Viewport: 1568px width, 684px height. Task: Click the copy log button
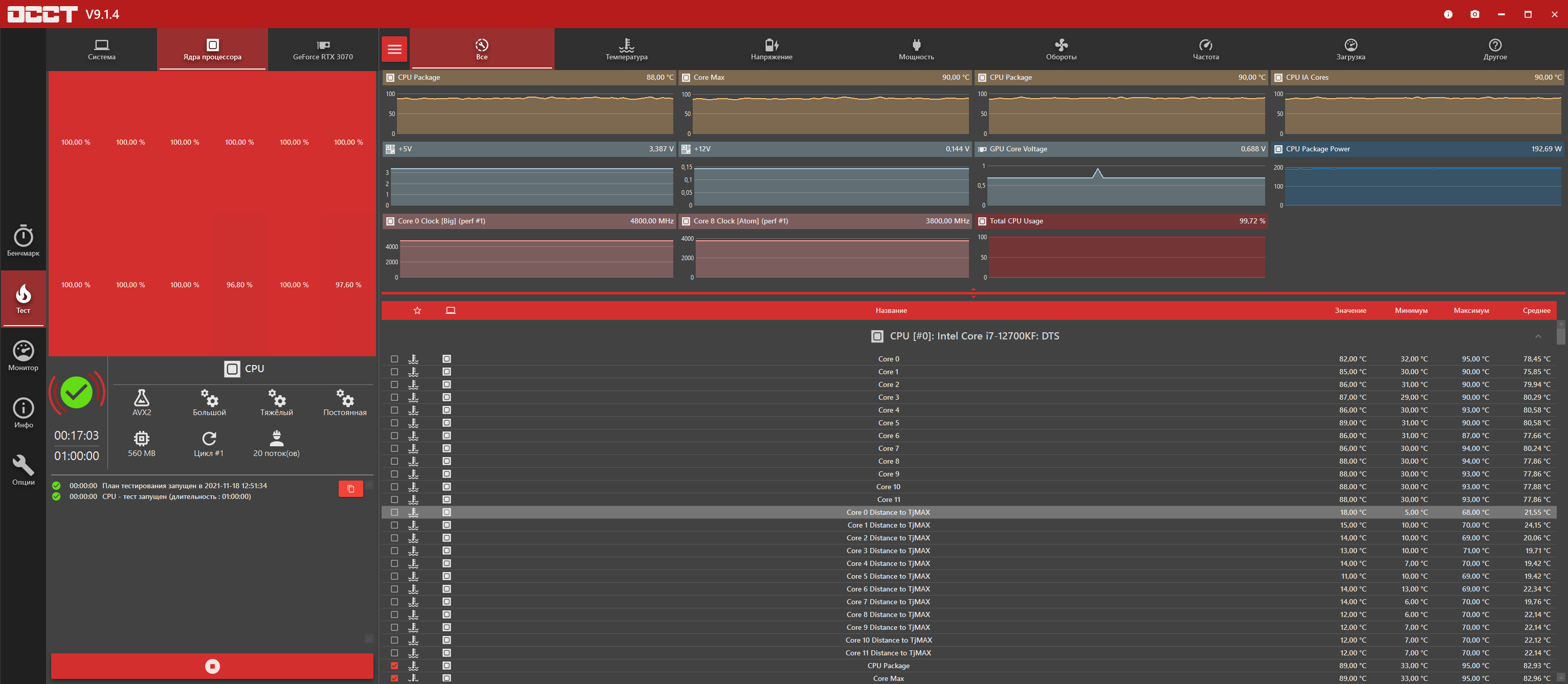tap(350, 488)
